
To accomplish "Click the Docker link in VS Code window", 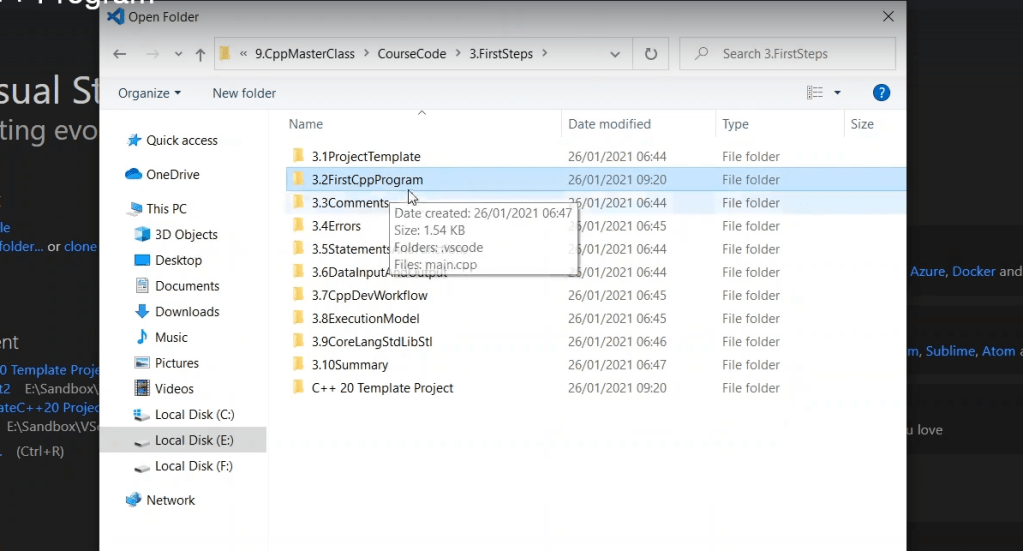I will click(973, 271).
